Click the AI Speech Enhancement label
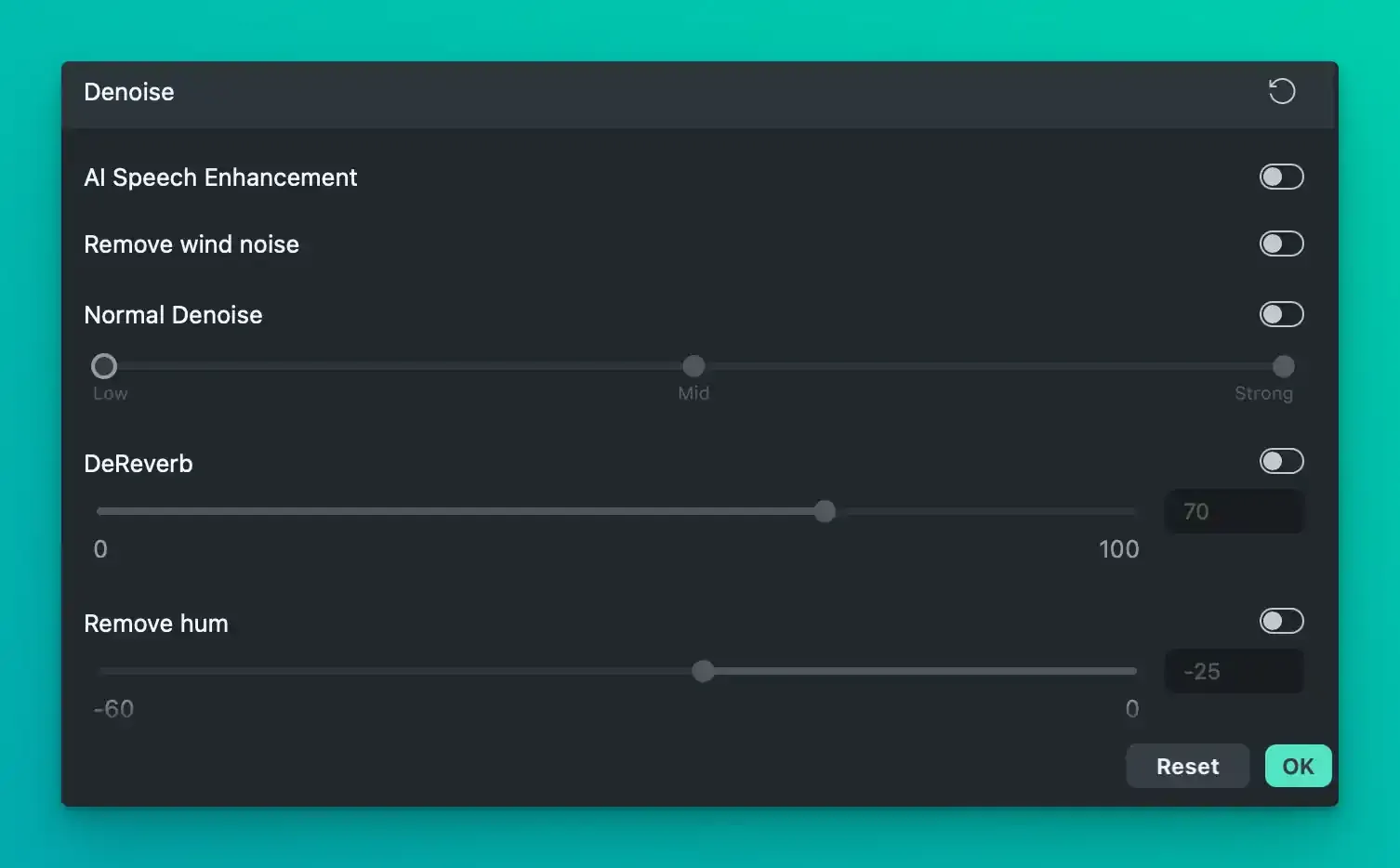The height and width of the screenshot is (868, 1400). point(220,178)
